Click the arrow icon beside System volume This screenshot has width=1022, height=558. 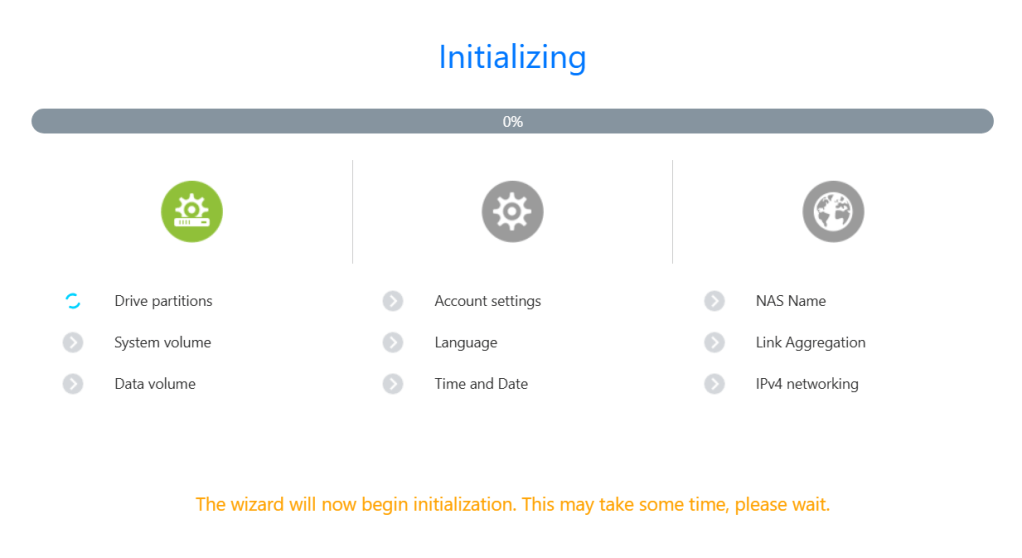[73, 343]
